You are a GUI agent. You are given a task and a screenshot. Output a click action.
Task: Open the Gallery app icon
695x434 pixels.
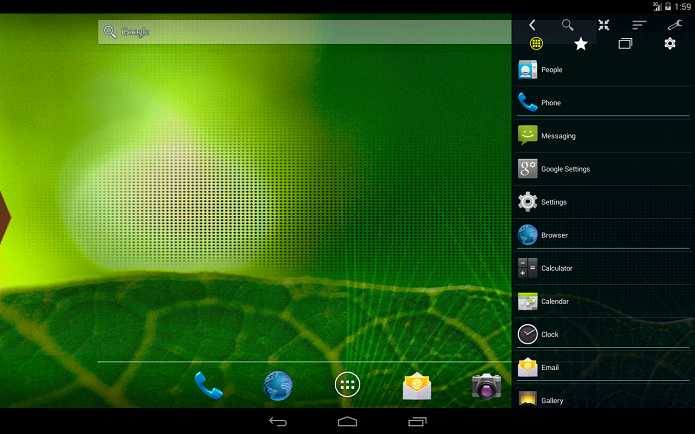[527, 399]
